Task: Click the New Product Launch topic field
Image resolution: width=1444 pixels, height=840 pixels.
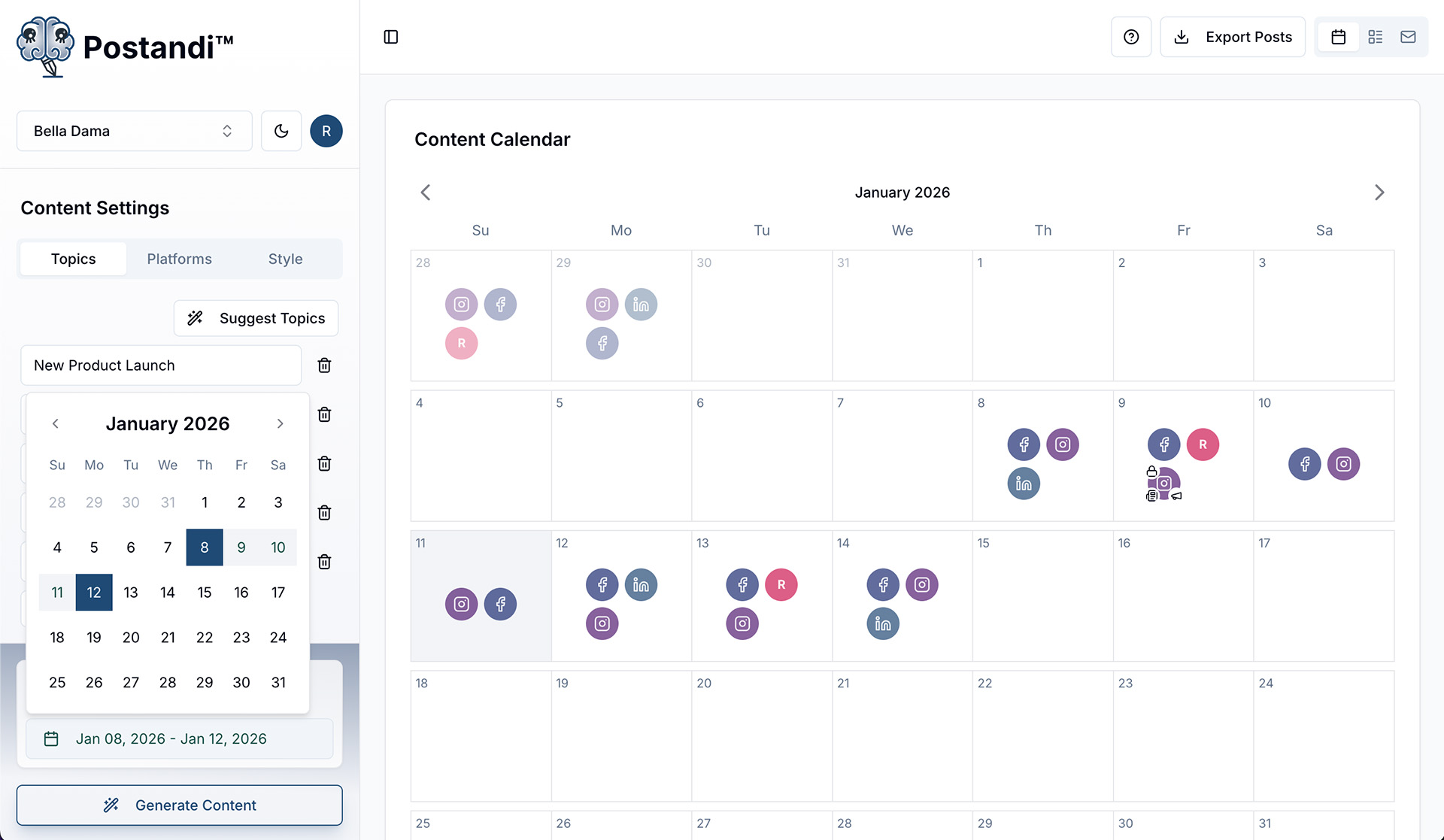Action: [161, 365]
